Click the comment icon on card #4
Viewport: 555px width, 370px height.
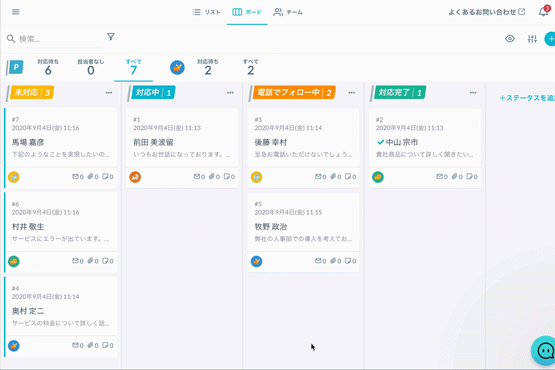(105, 345)
